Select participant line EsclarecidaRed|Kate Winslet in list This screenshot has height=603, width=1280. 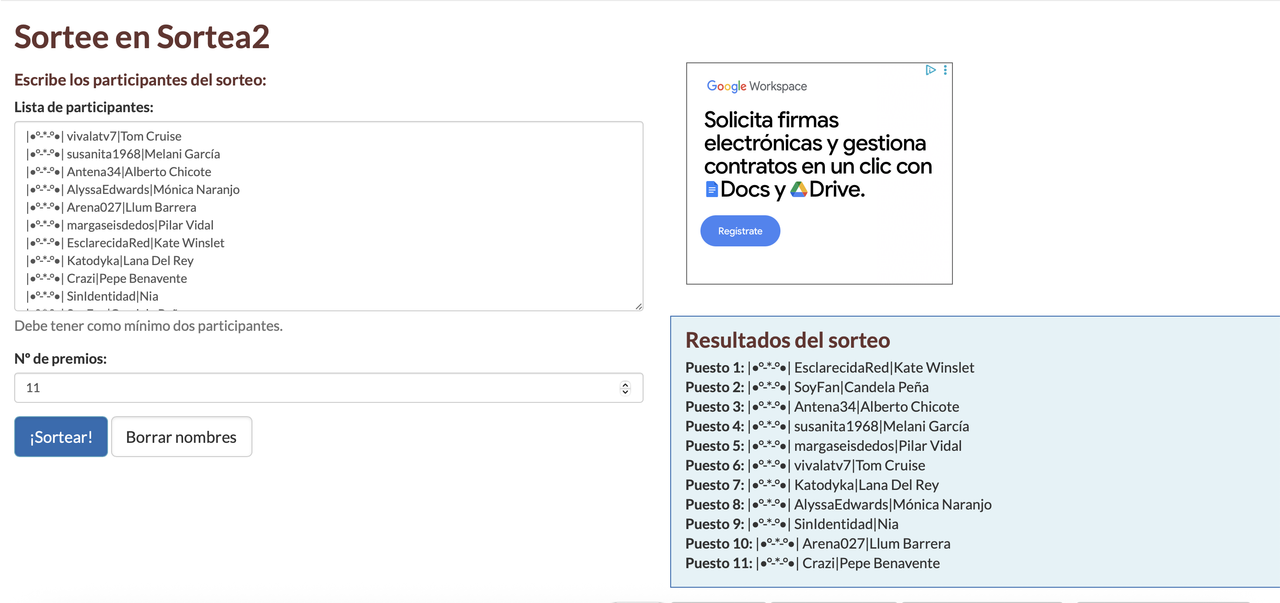tap(125, 243)
